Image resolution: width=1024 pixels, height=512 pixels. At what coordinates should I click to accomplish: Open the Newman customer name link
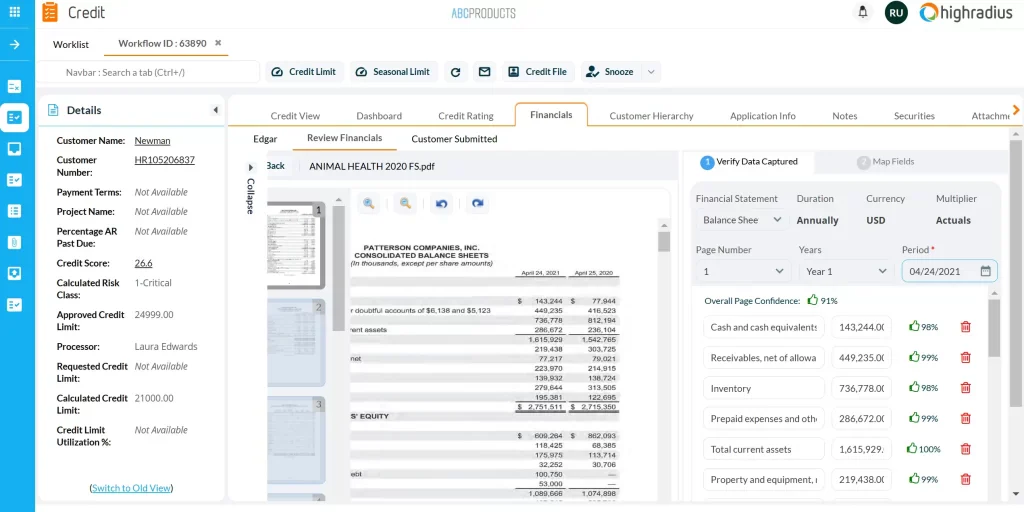pyautogui.click(x=152, y=140)
